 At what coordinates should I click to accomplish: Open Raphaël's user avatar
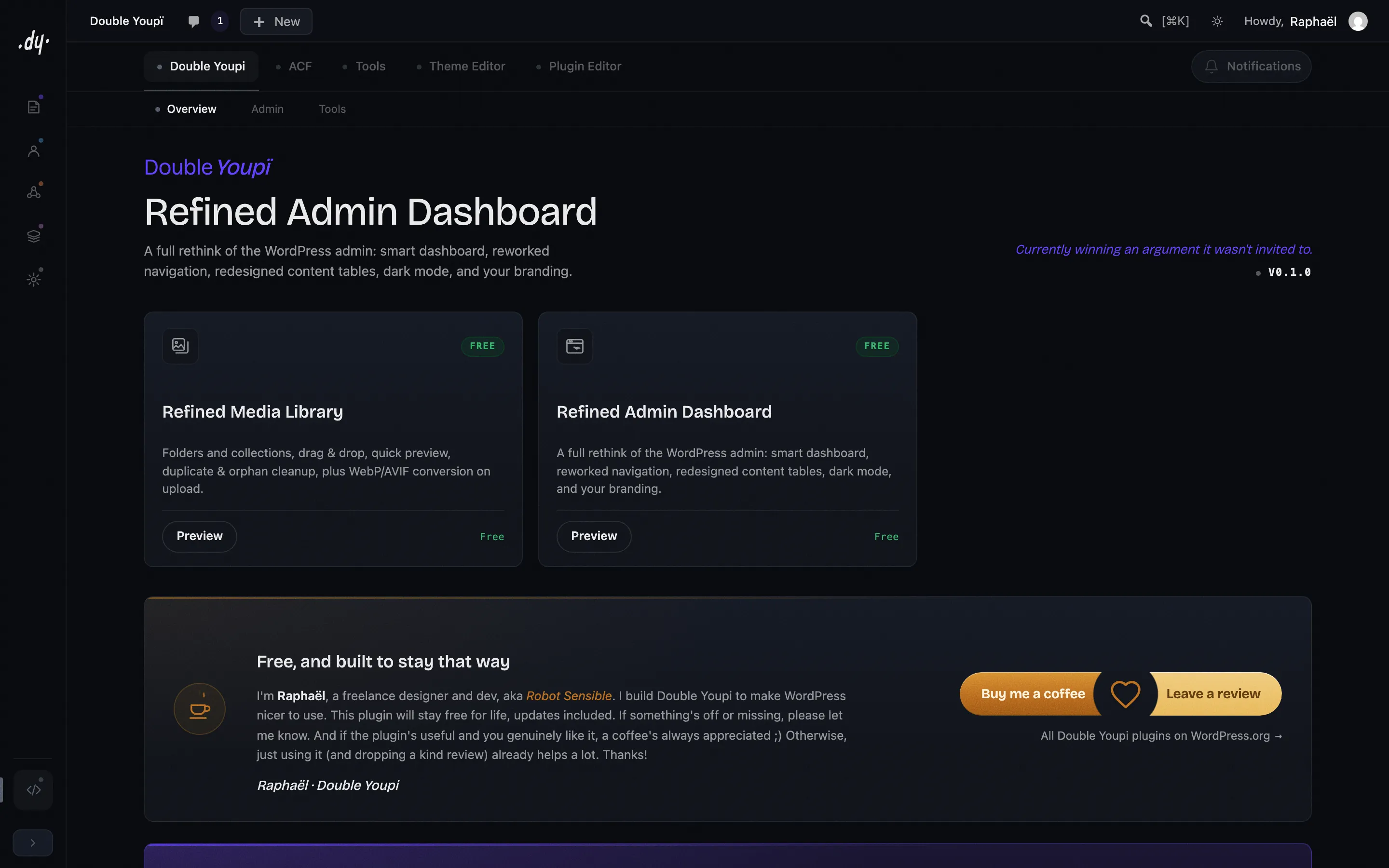1358,21
